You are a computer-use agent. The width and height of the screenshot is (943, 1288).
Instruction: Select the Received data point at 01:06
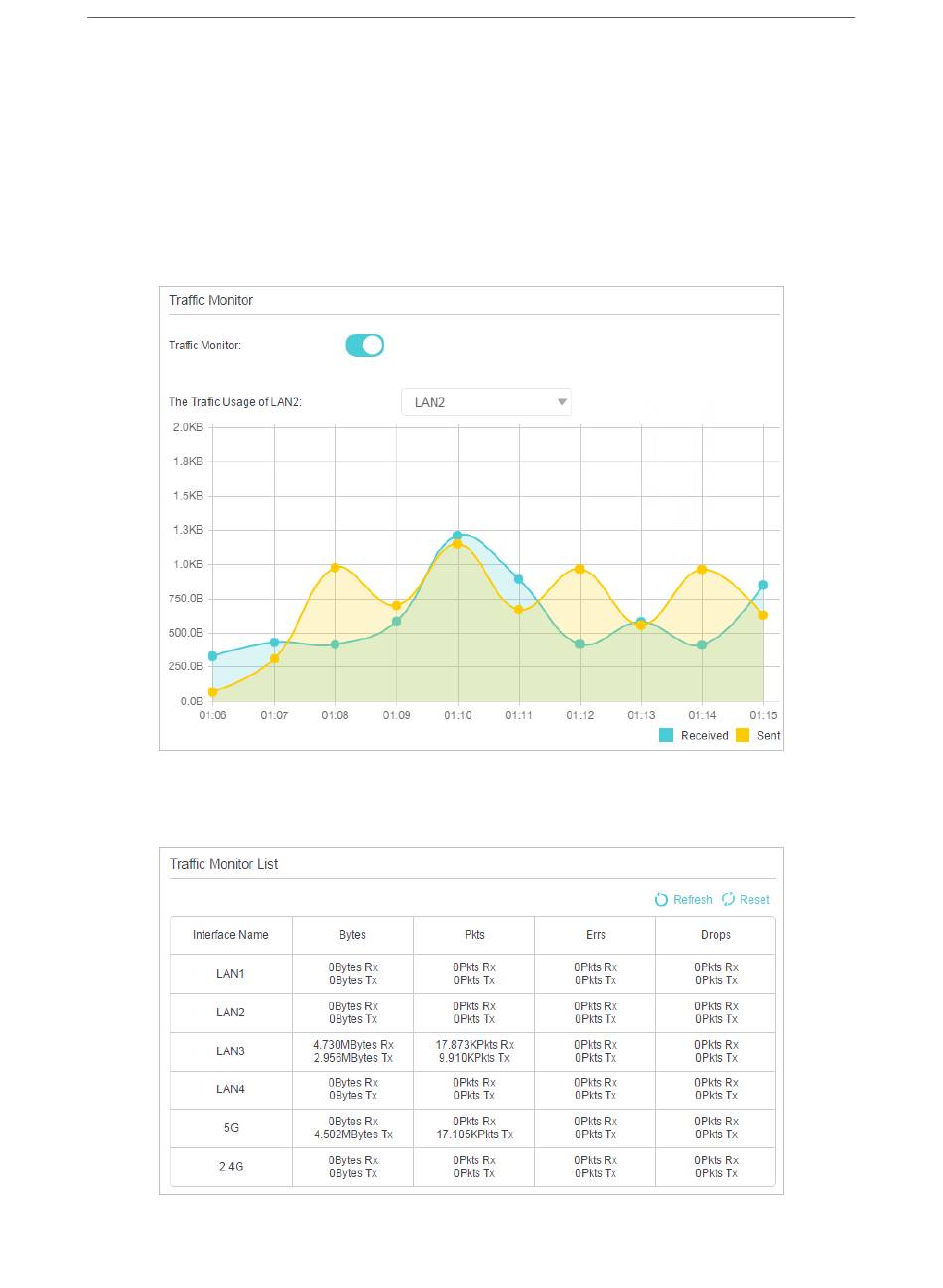(x=212, y=656)
